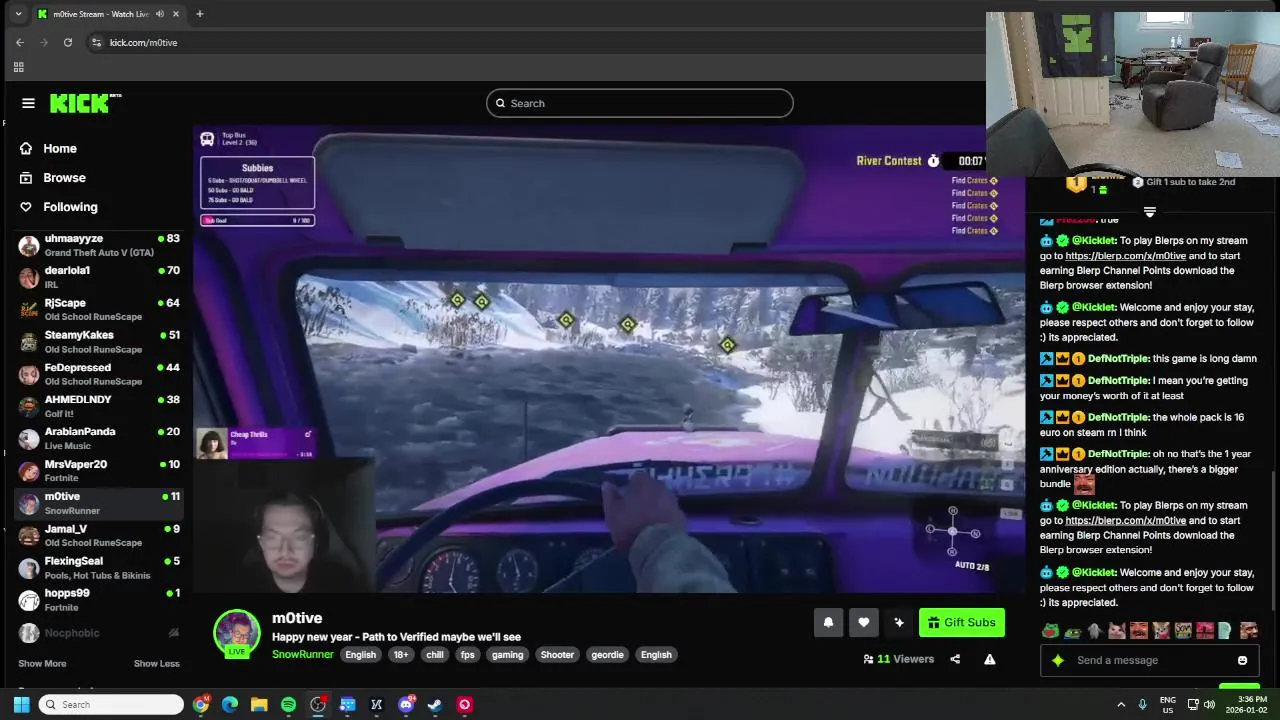The image size is (1280, 720).
Task: Open File Explorer from the taskbar
Action: coord(259,704)
